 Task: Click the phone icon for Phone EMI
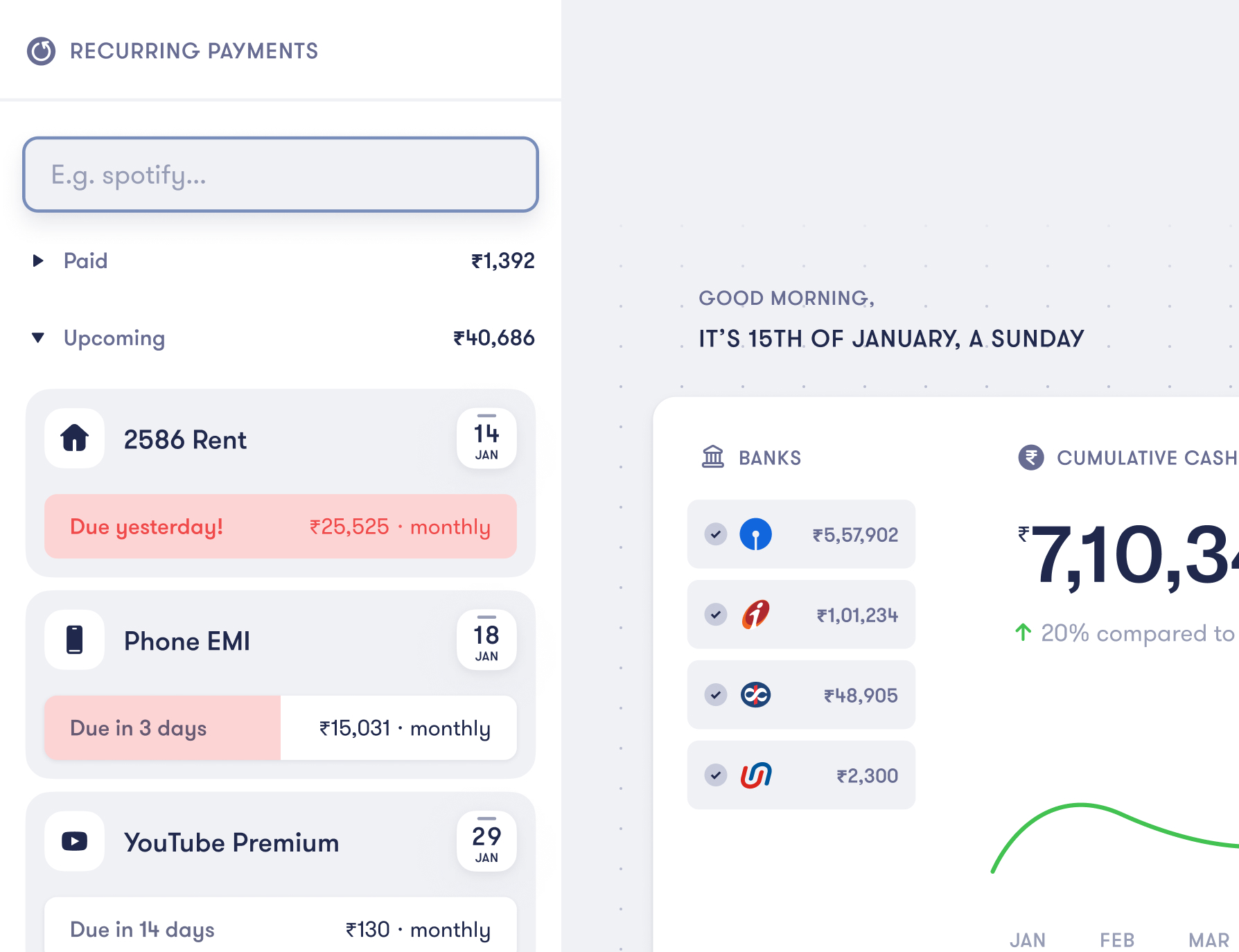pyautogui.click(x=75, y=640)
